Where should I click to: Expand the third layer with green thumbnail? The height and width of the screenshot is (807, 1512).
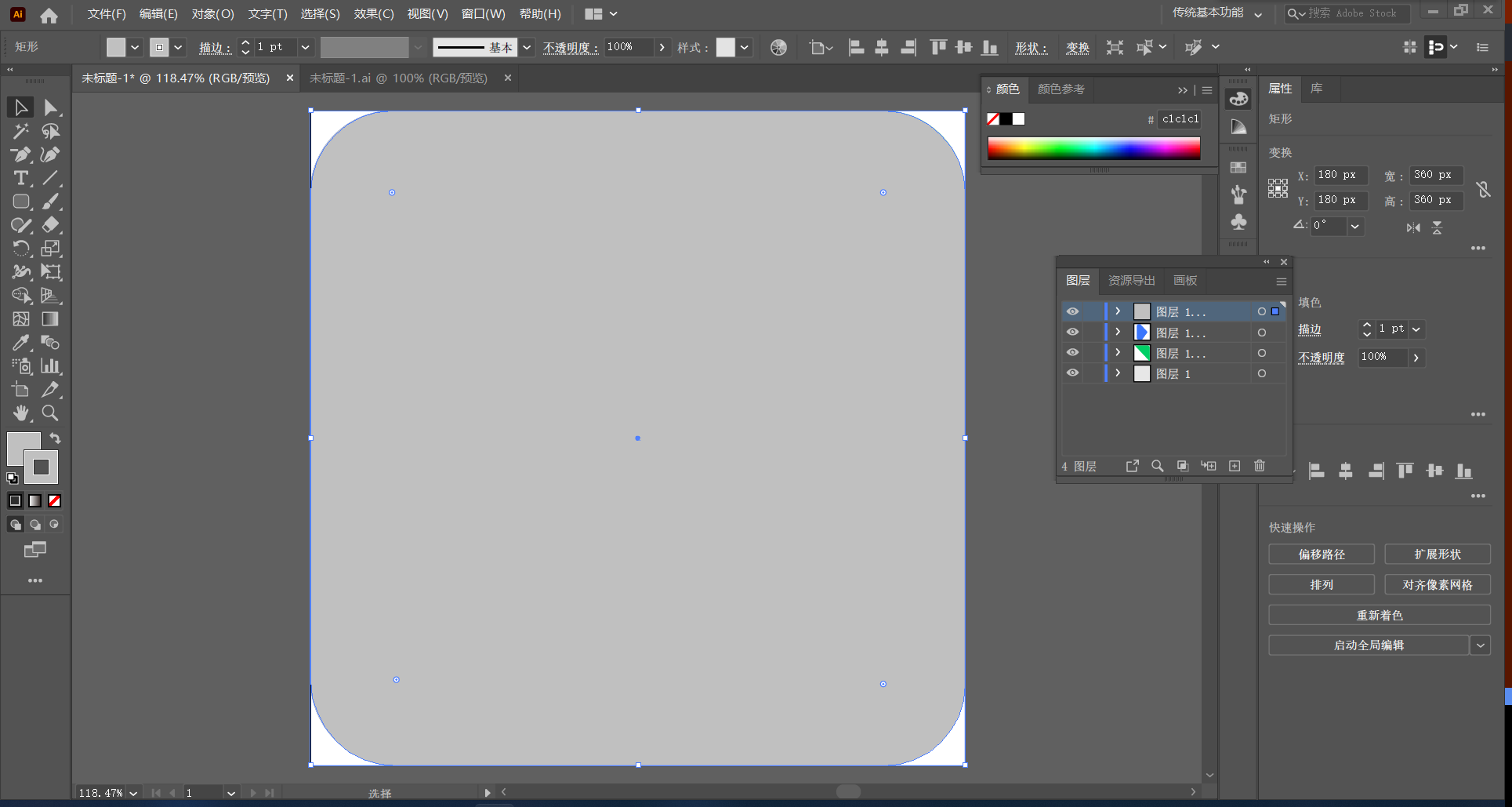(1118, 352)
